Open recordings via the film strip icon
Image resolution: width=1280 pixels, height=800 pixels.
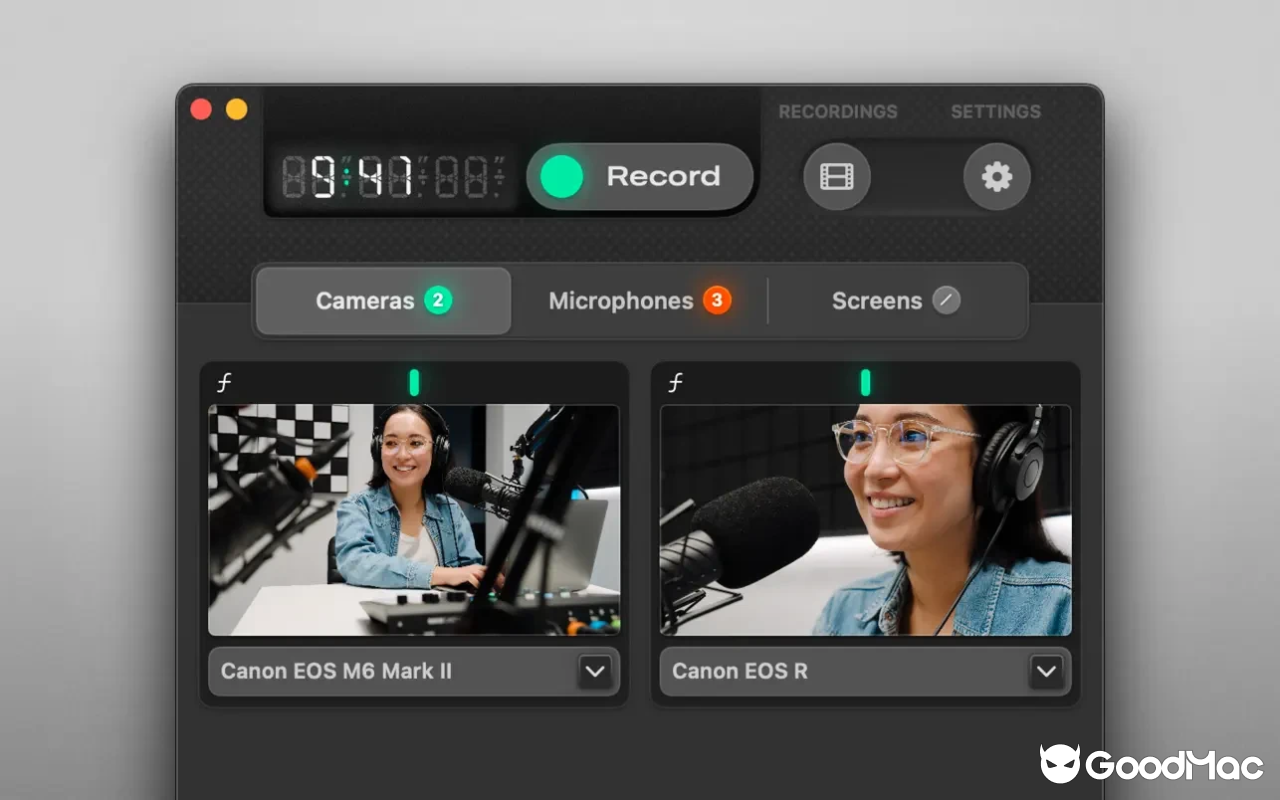pyautogui.click(x=836, y=176)
